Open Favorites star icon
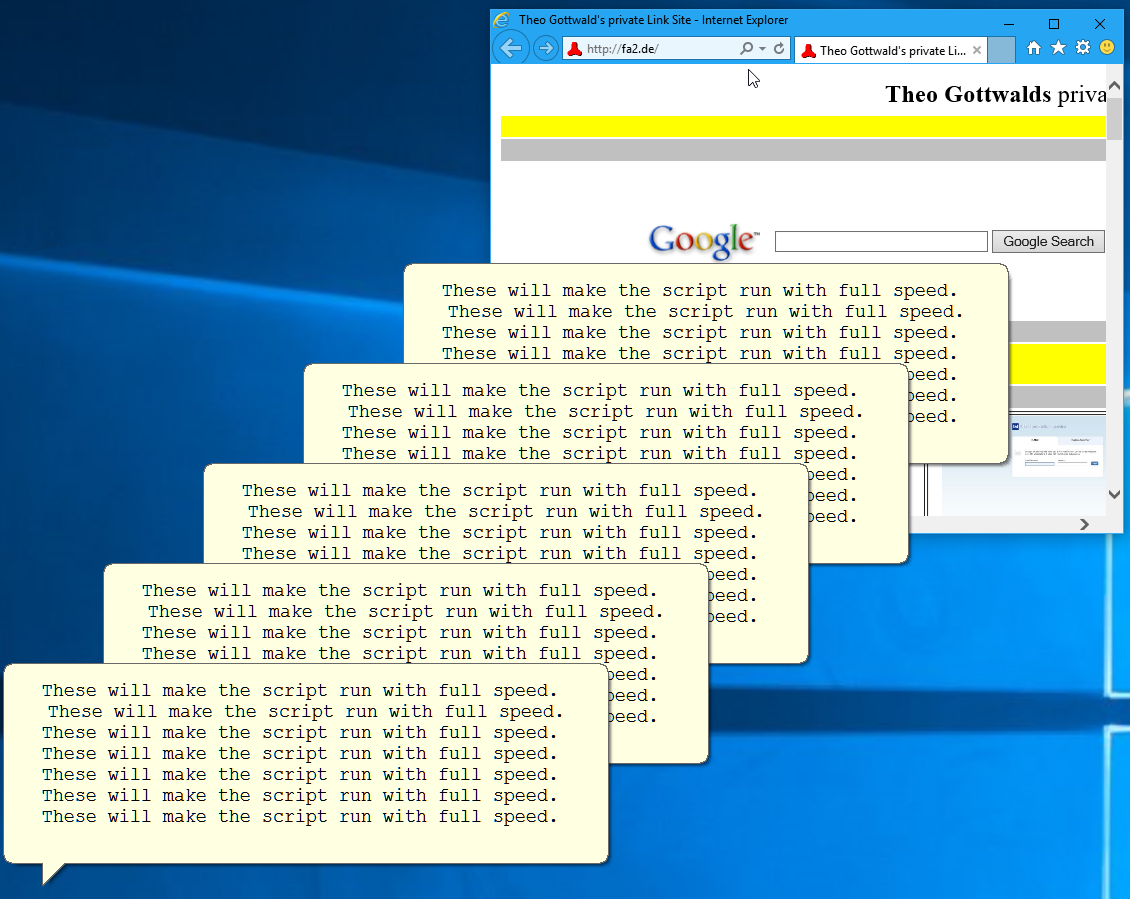Viewport: 1130px width, 899px height. coord(1058,48)
